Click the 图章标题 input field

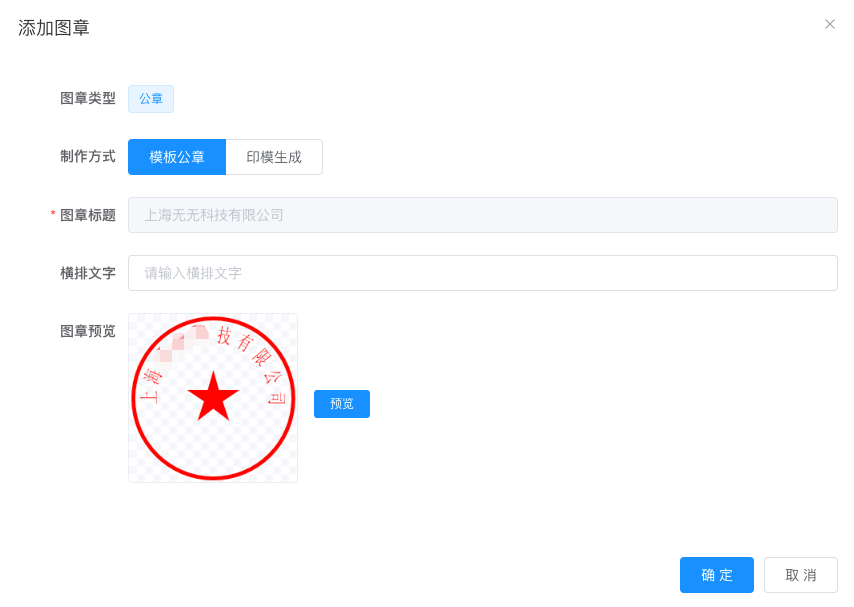[483, 215]
